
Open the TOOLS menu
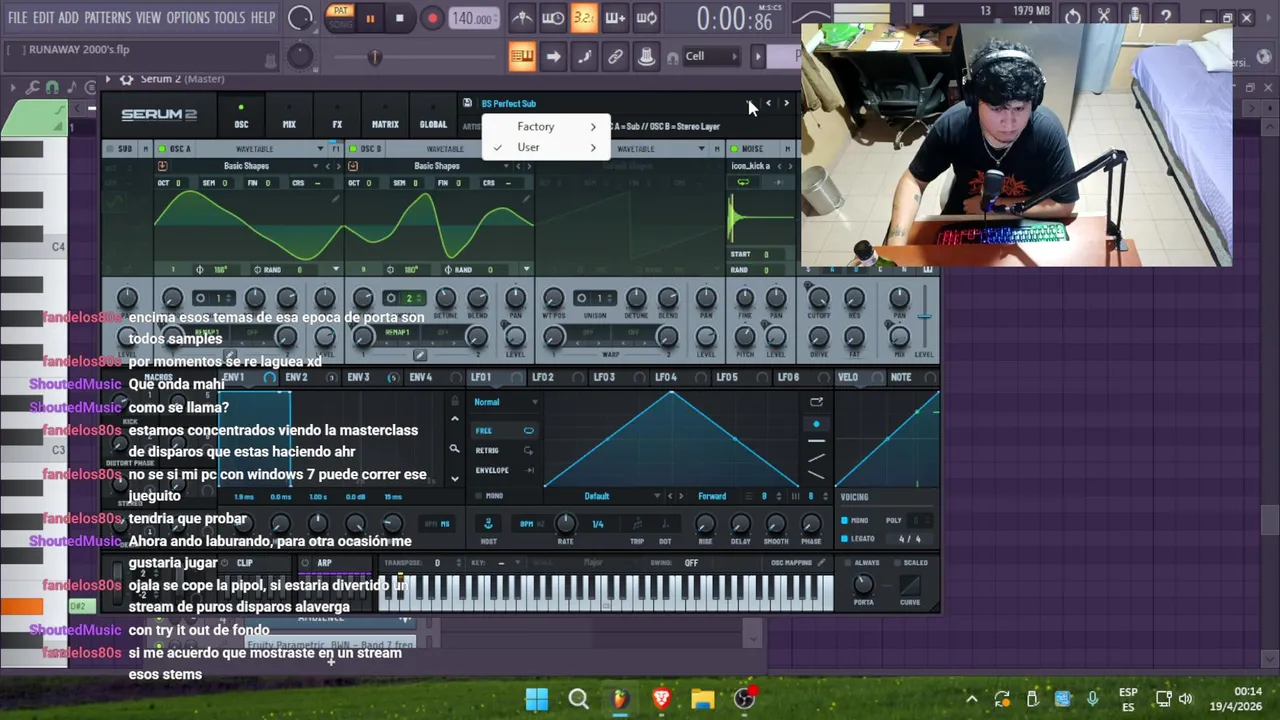coord(229,18)
